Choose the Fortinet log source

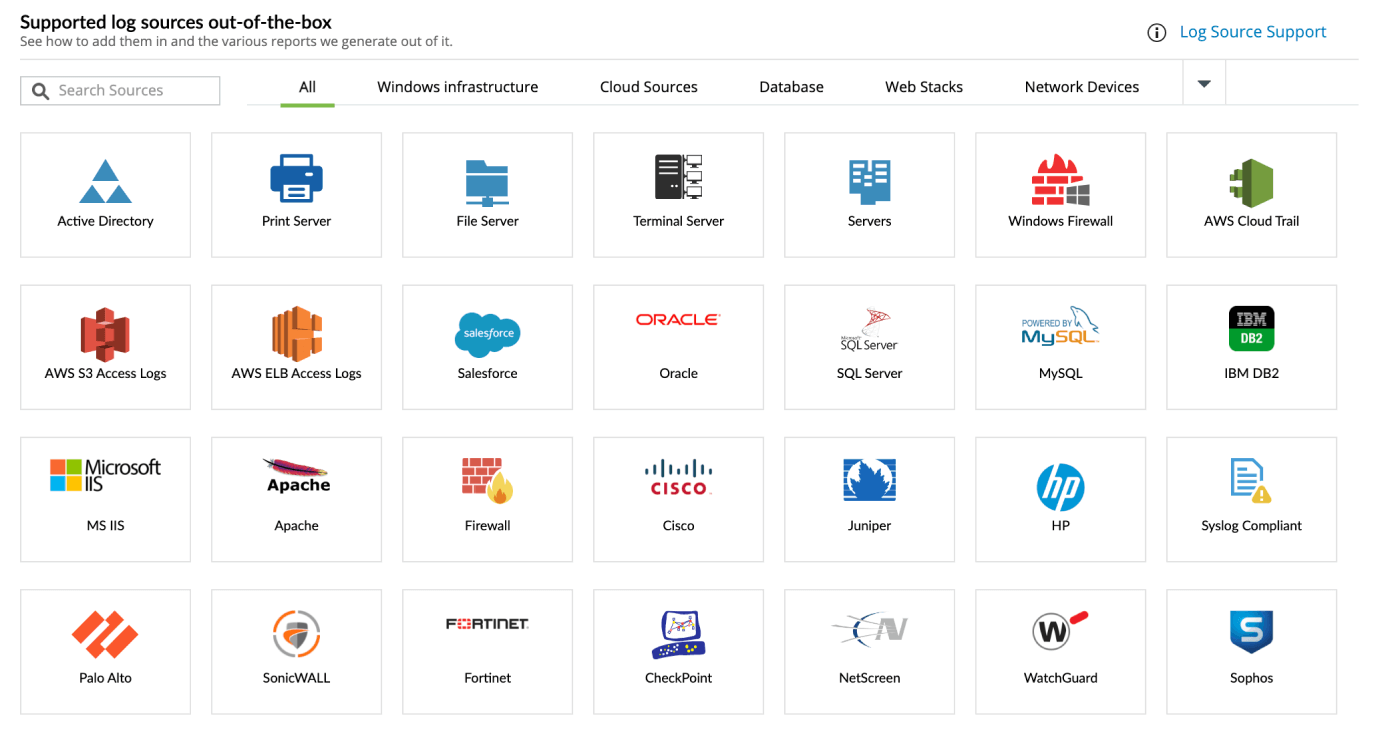point(487,651)
